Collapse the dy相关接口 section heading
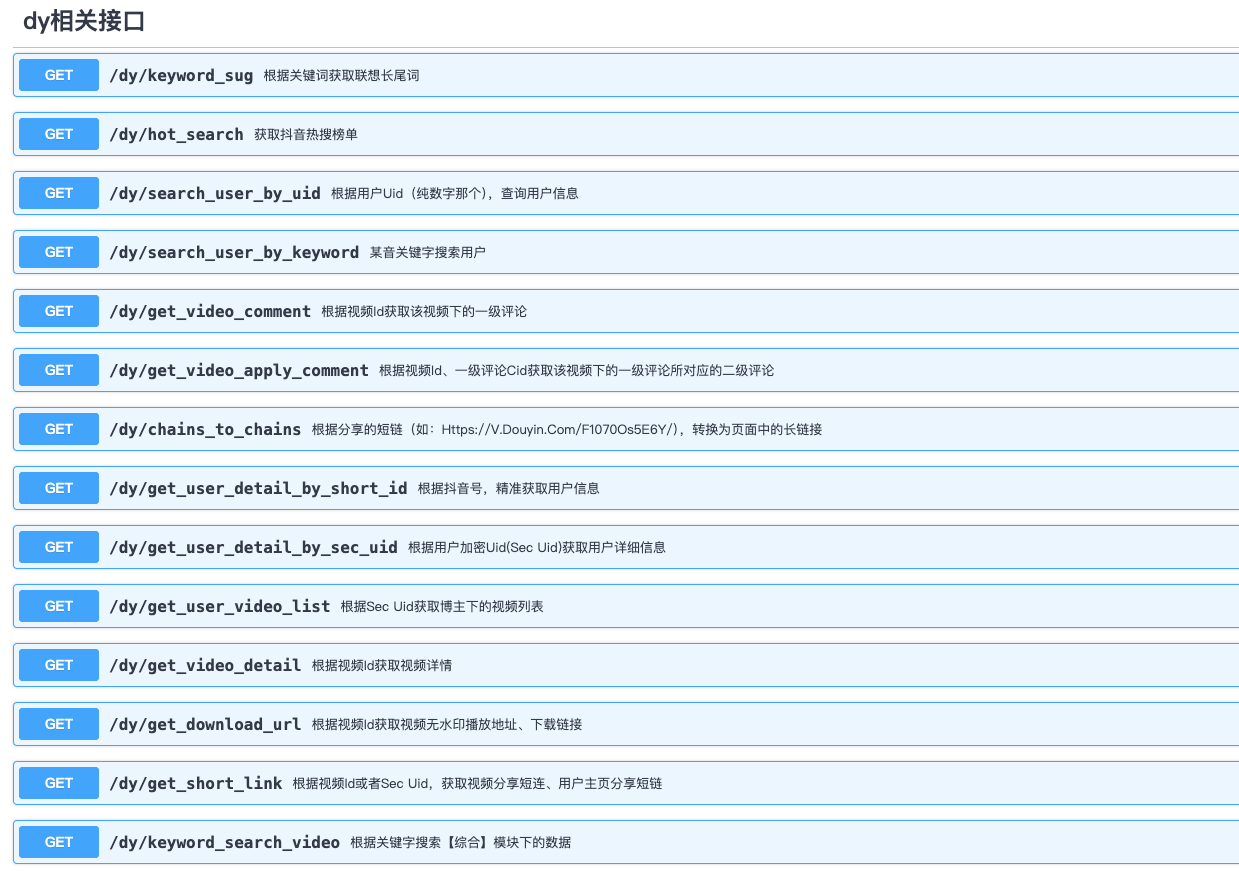Image resolution: width=1239 pixels, height=885 pixels. 84,20
